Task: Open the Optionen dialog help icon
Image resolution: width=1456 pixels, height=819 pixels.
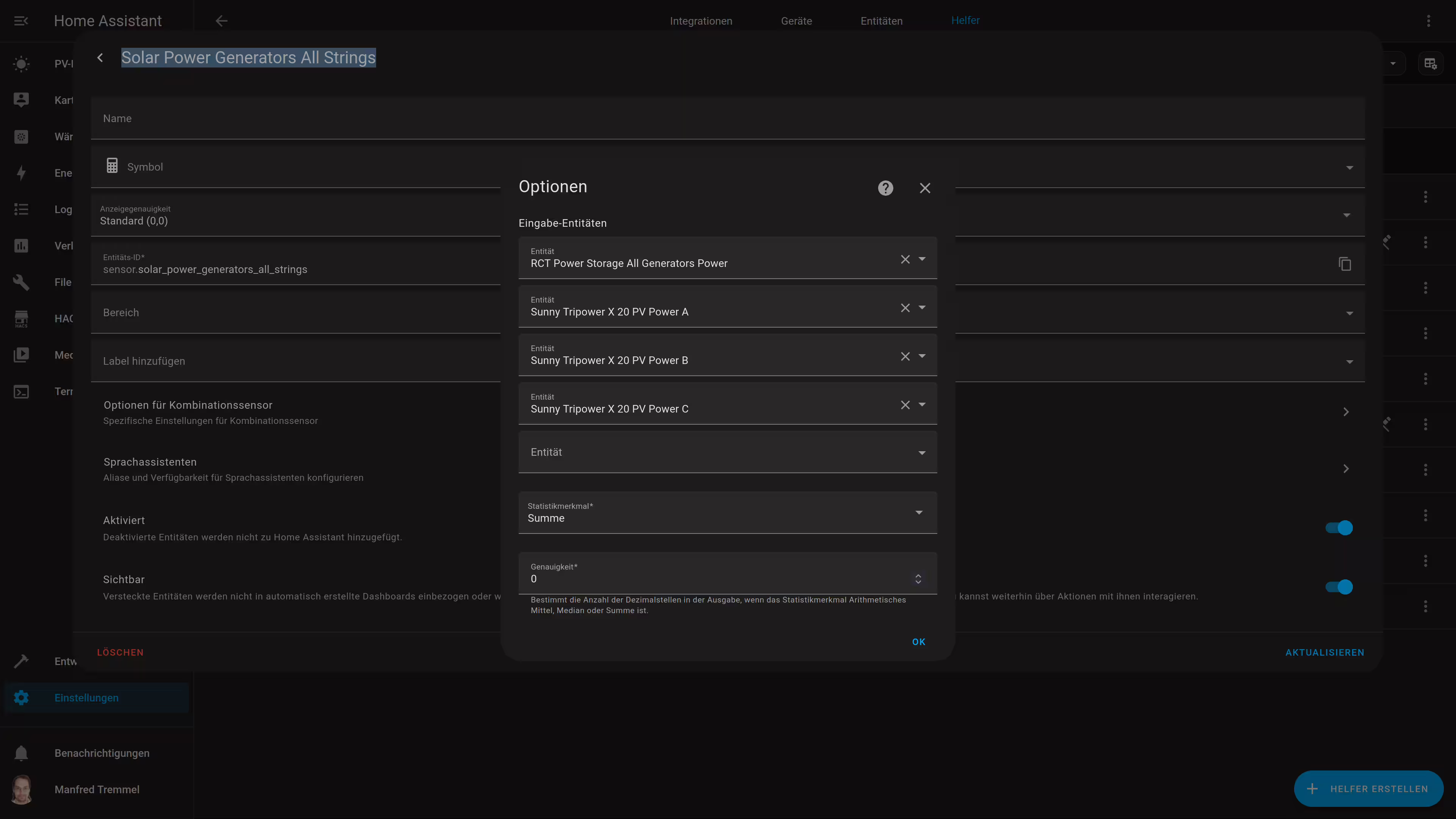Action: coord(885,188)
